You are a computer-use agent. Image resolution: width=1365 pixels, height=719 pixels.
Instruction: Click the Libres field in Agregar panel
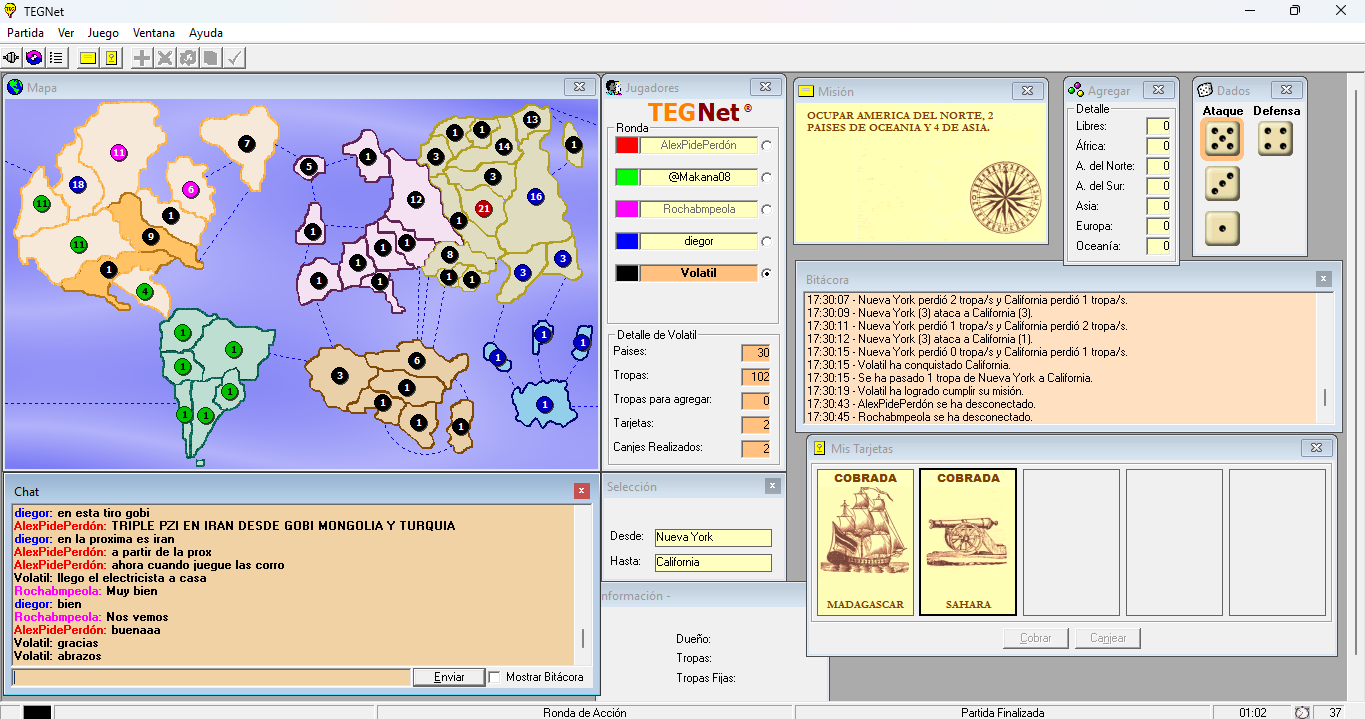(1159, 126)
